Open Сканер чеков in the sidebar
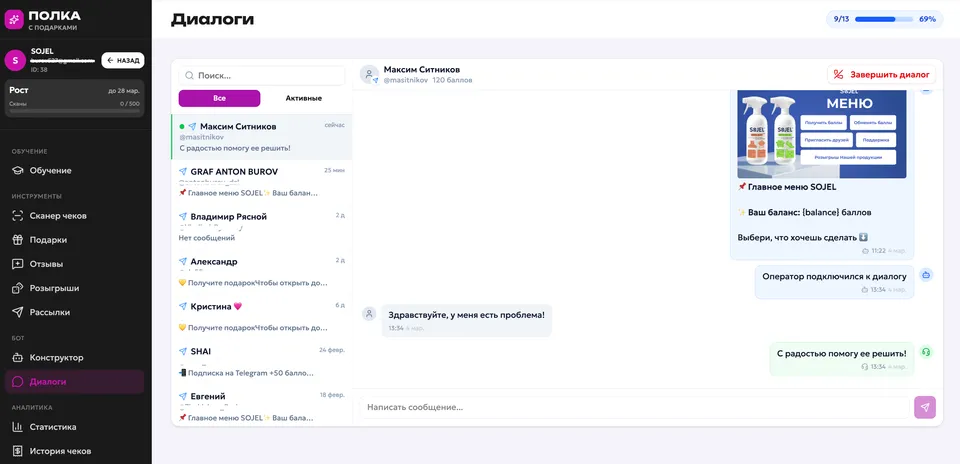This screenshot has width=960, height=464. click(x=57, y=216)
